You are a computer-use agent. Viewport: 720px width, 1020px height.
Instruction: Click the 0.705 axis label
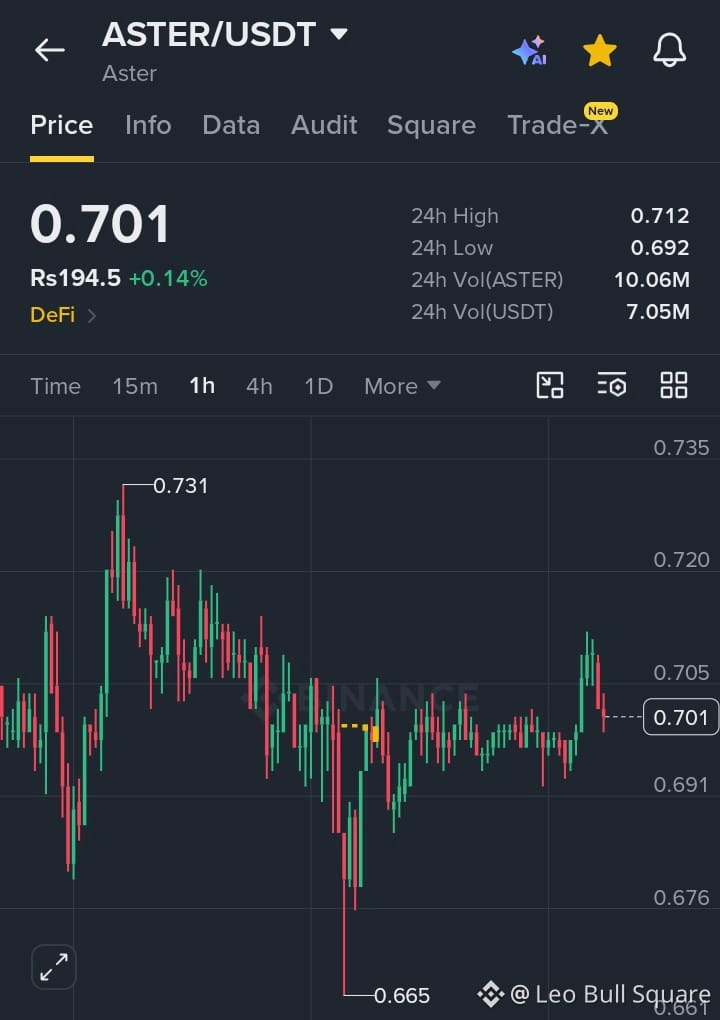681,672
